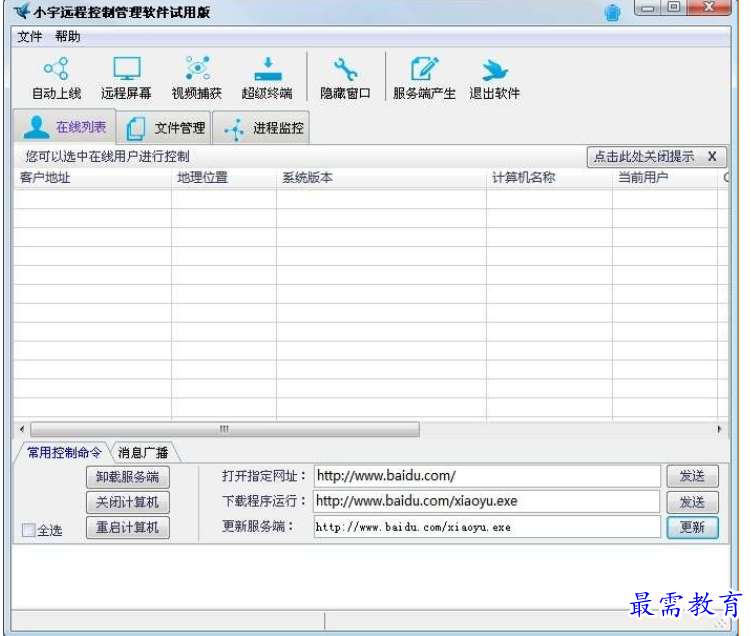The image size is (751, 636).
Task: Click the 更新服务端 URL field
Action: point(487,527)
